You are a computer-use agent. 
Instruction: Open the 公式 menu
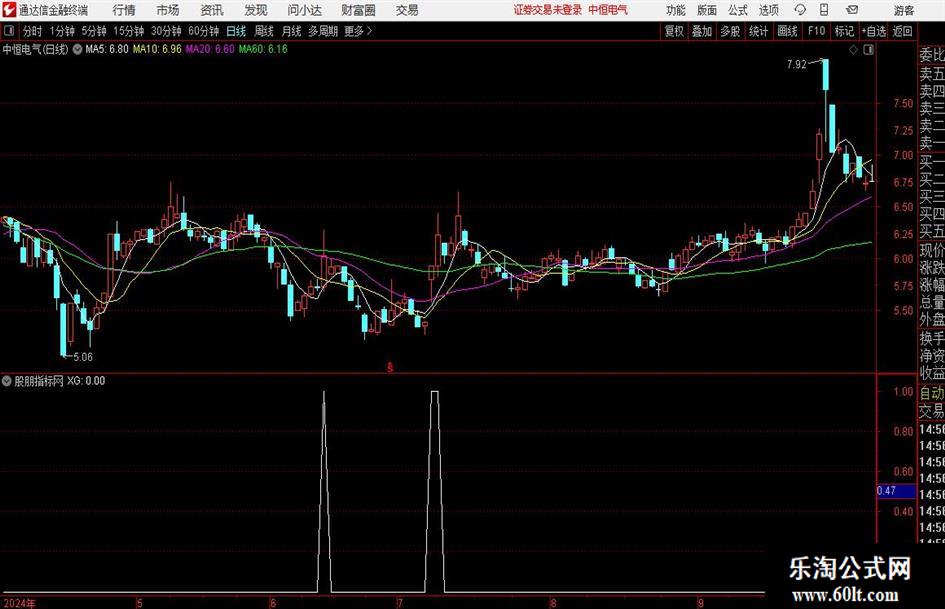click(x=737, y=10)
